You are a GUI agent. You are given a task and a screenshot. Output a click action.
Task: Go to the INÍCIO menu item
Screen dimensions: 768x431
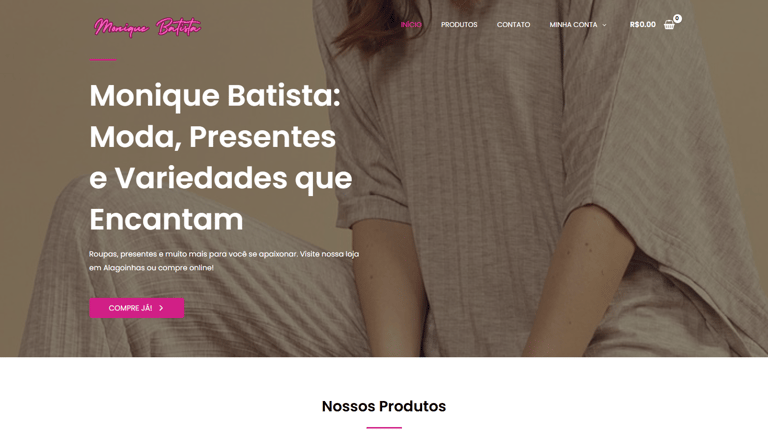point(411,24)
